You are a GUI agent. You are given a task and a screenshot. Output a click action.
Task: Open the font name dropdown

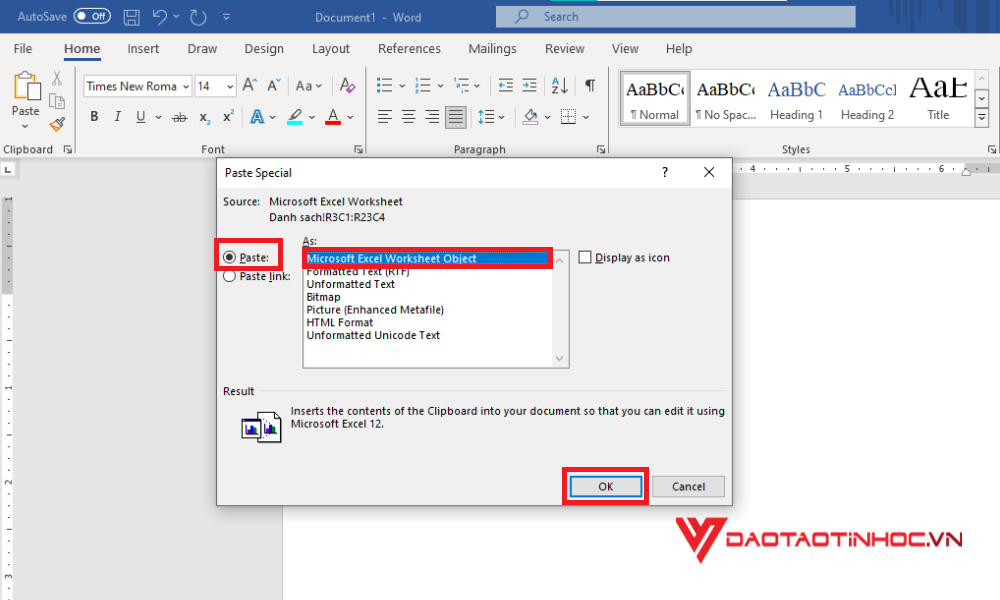(x=185, y=86)
